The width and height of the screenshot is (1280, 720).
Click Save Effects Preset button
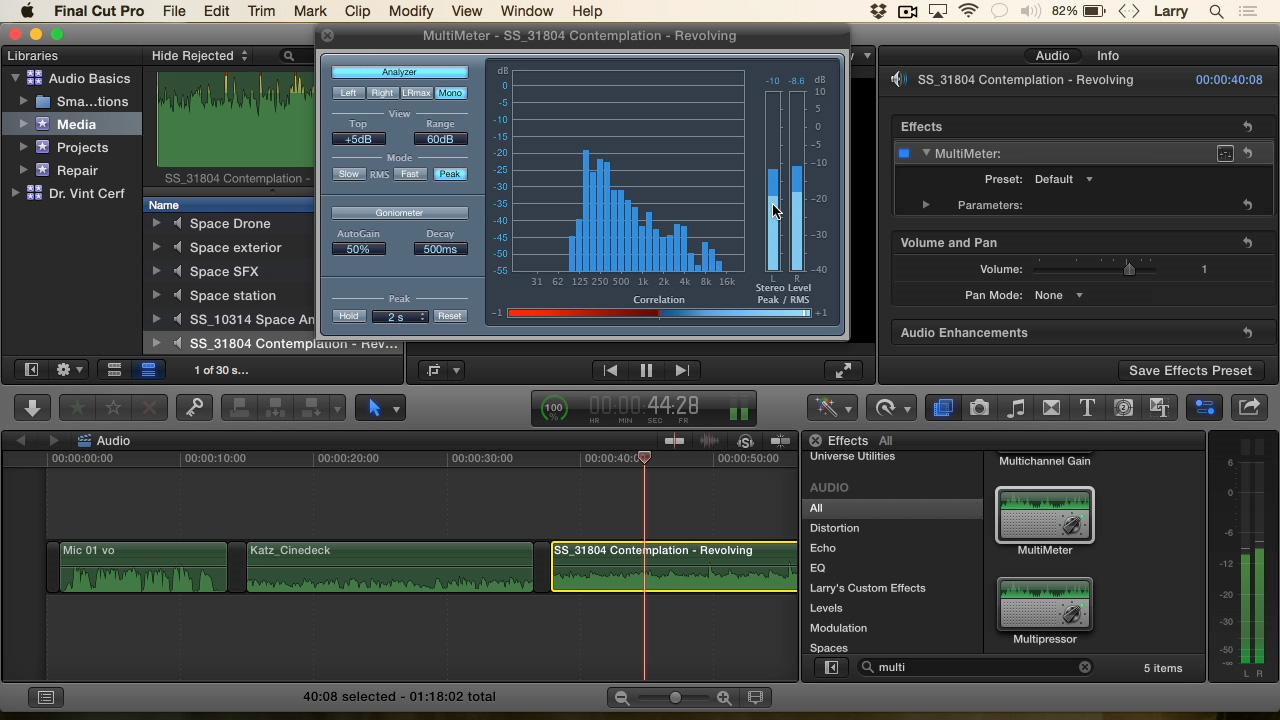(x=1190, y=370)
